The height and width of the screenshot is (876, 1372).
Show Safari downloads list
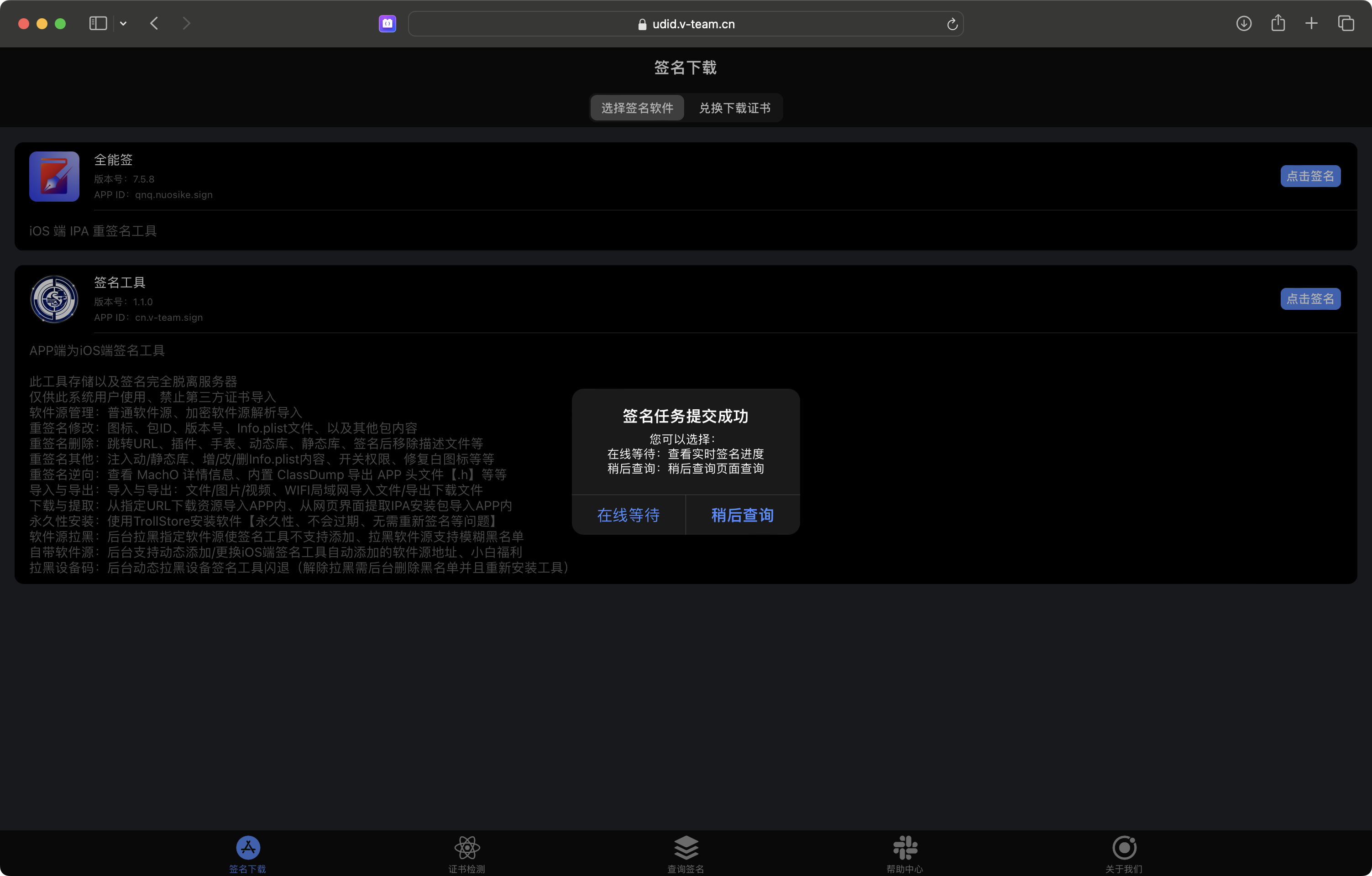coord(1244,23)
